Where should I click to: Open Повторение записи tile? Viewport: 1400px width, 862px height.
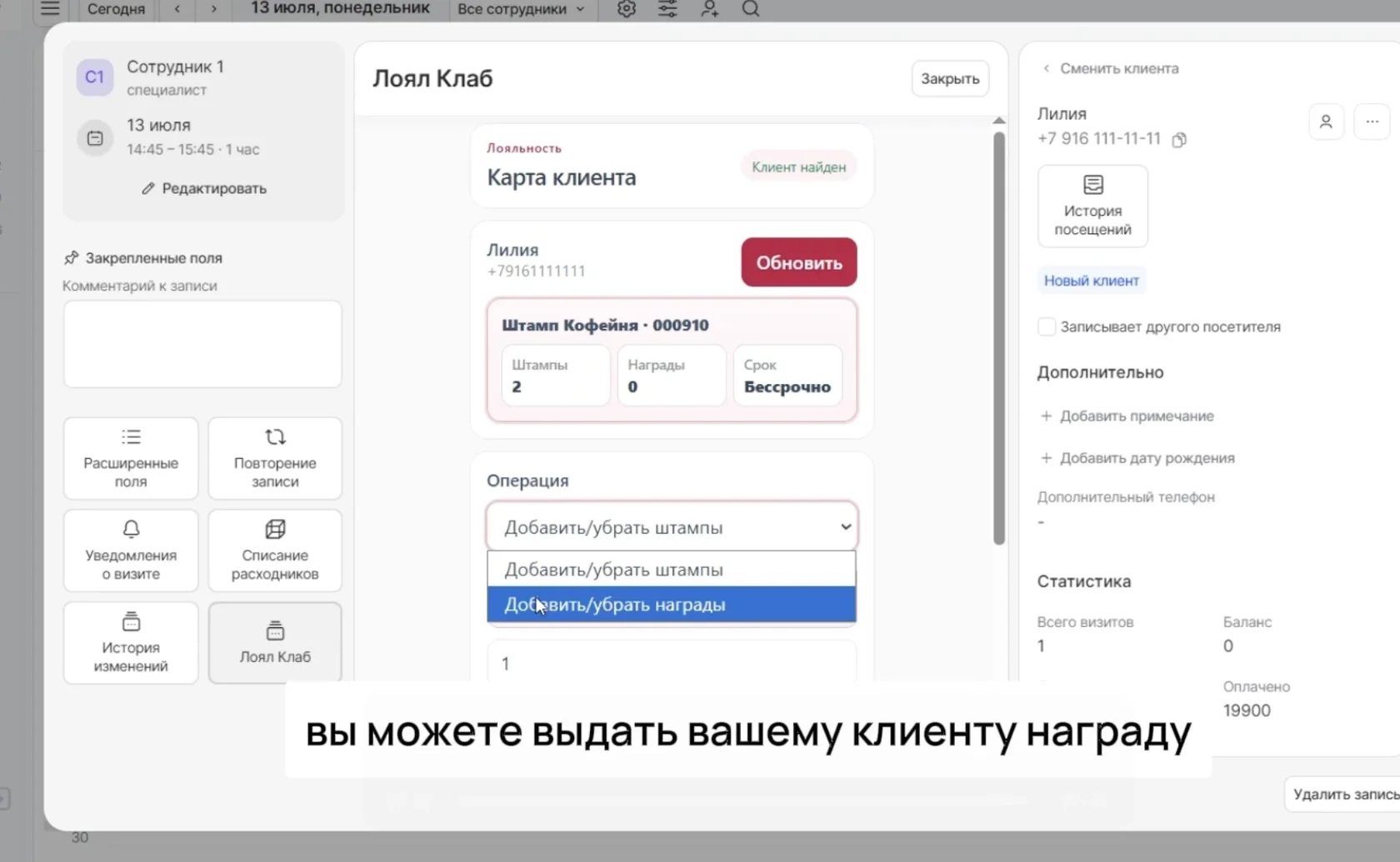pos(275,458)
